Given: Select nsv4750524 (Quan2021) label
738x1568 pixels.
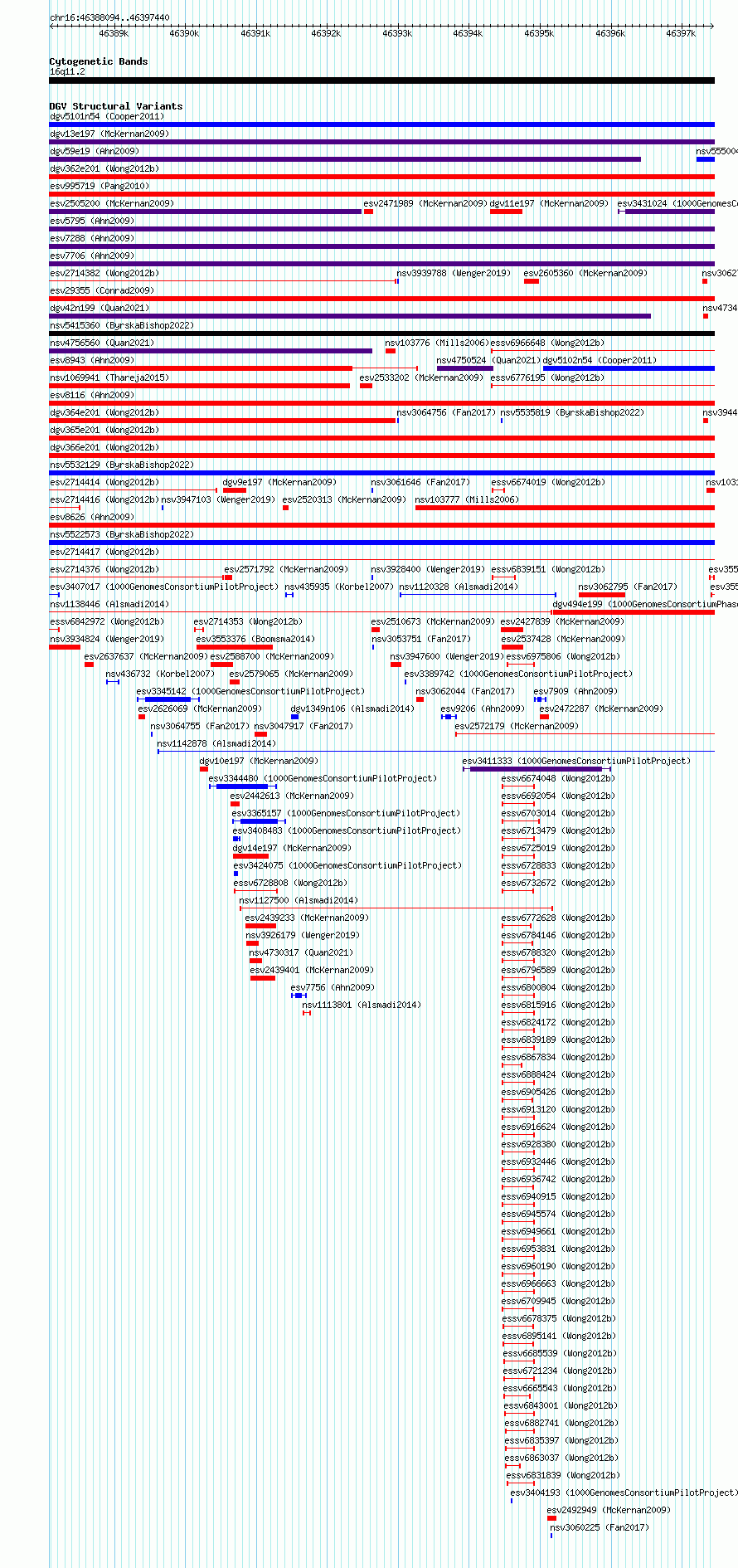Looking at the screenshot, I should coord(489,361).
